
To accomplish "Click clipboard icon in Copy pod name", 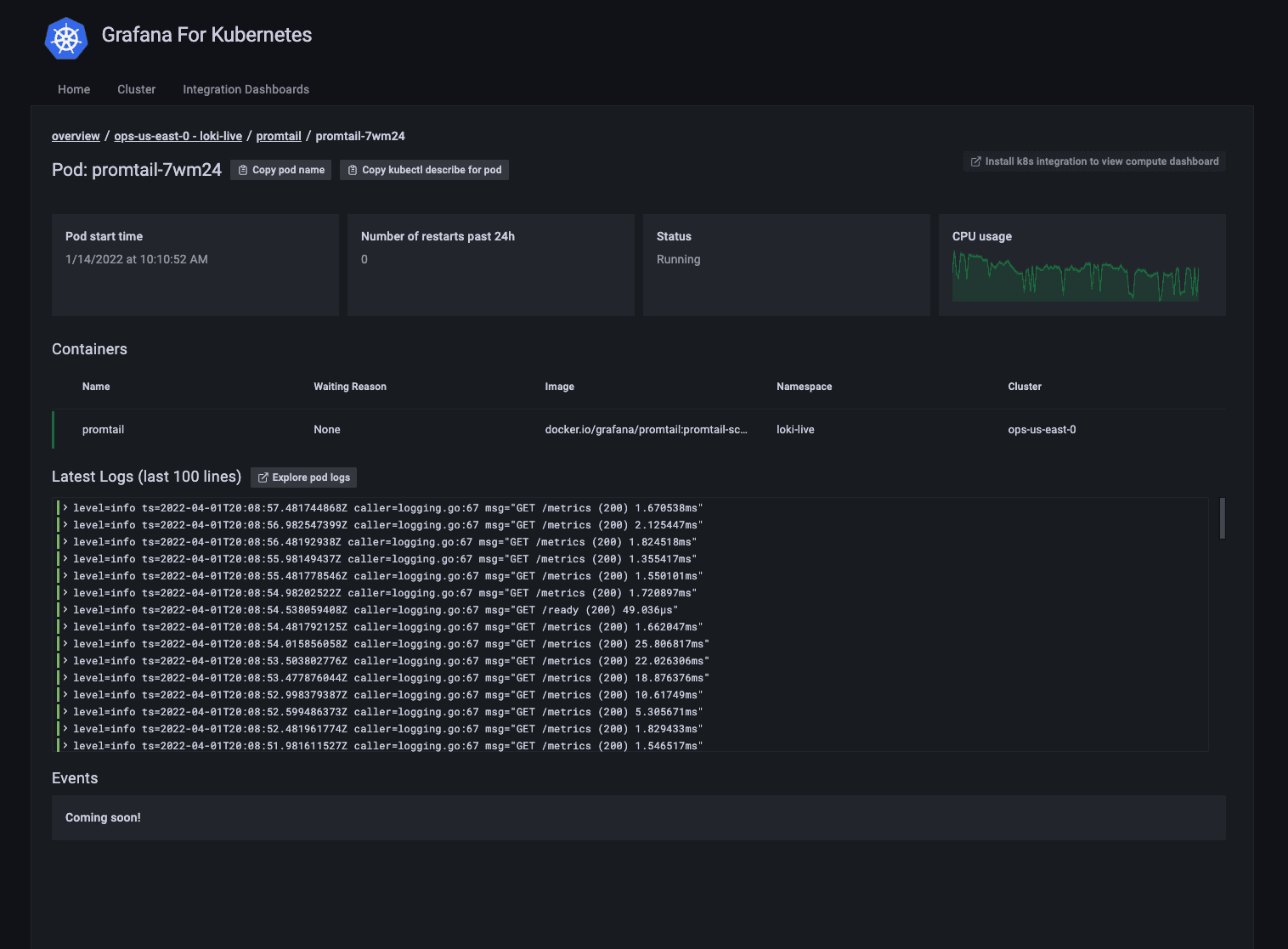I will click(243, 170).
